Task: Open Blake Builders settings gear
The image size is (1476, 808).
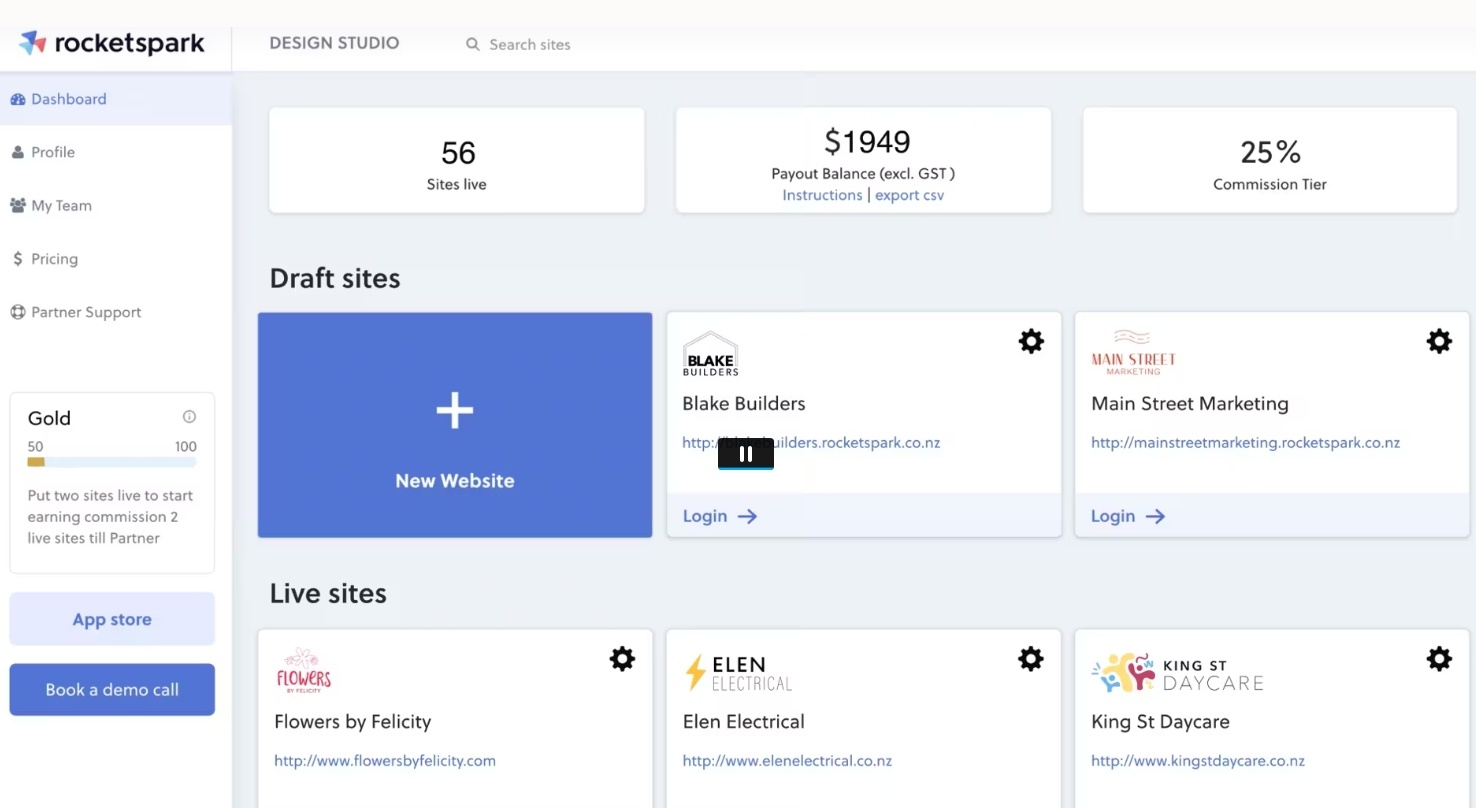Action: [1031, 341]
